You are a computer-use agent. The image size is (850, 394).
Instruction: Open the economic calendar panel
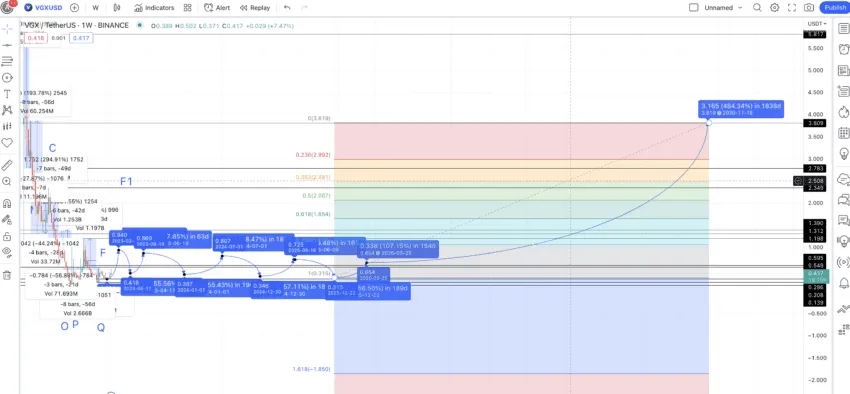(843, 133)
